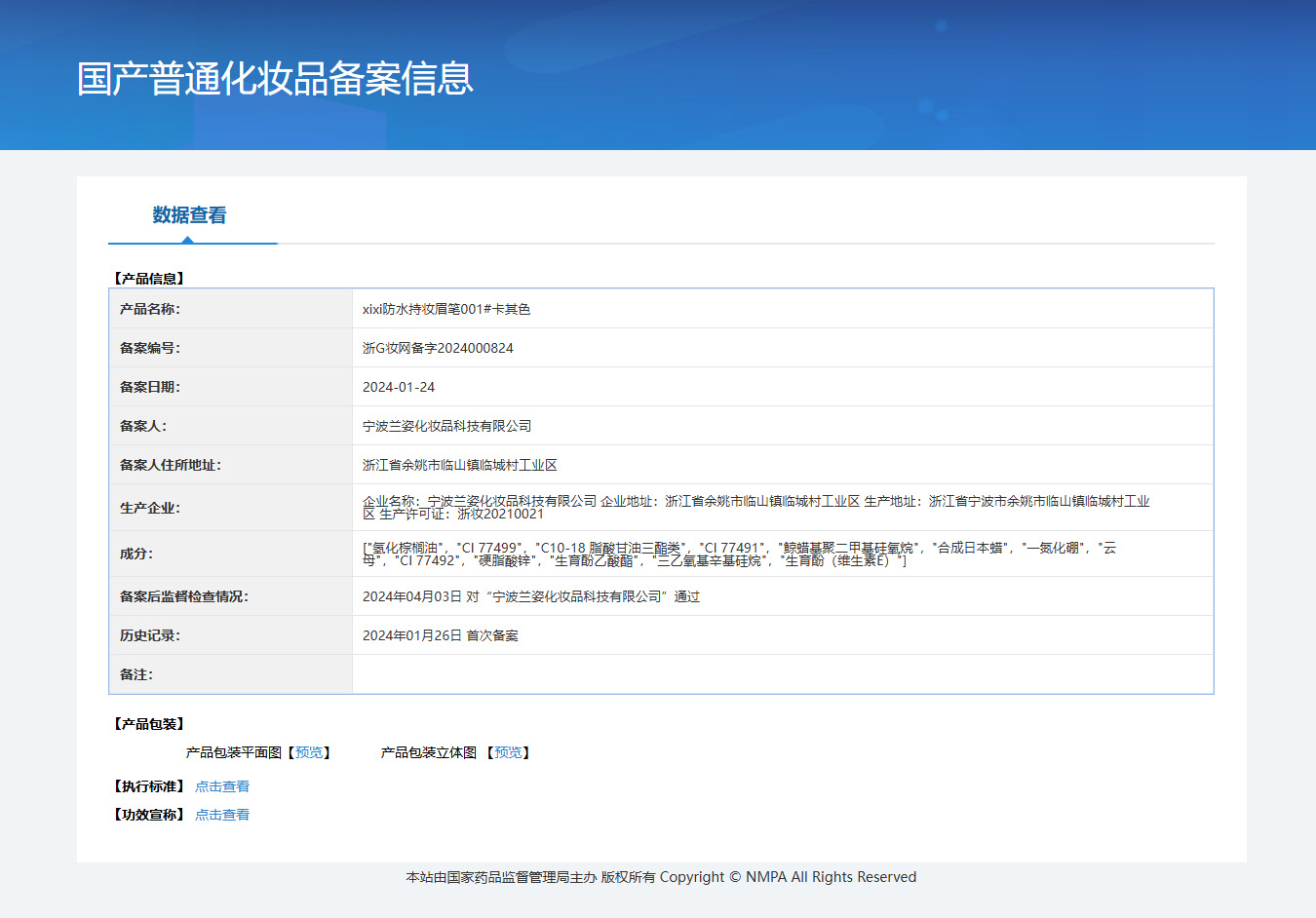Click the 备案人住所地址 address value
Image resolution: width=1316 pixels, height=918 pixels.
(x=460, y=465)
